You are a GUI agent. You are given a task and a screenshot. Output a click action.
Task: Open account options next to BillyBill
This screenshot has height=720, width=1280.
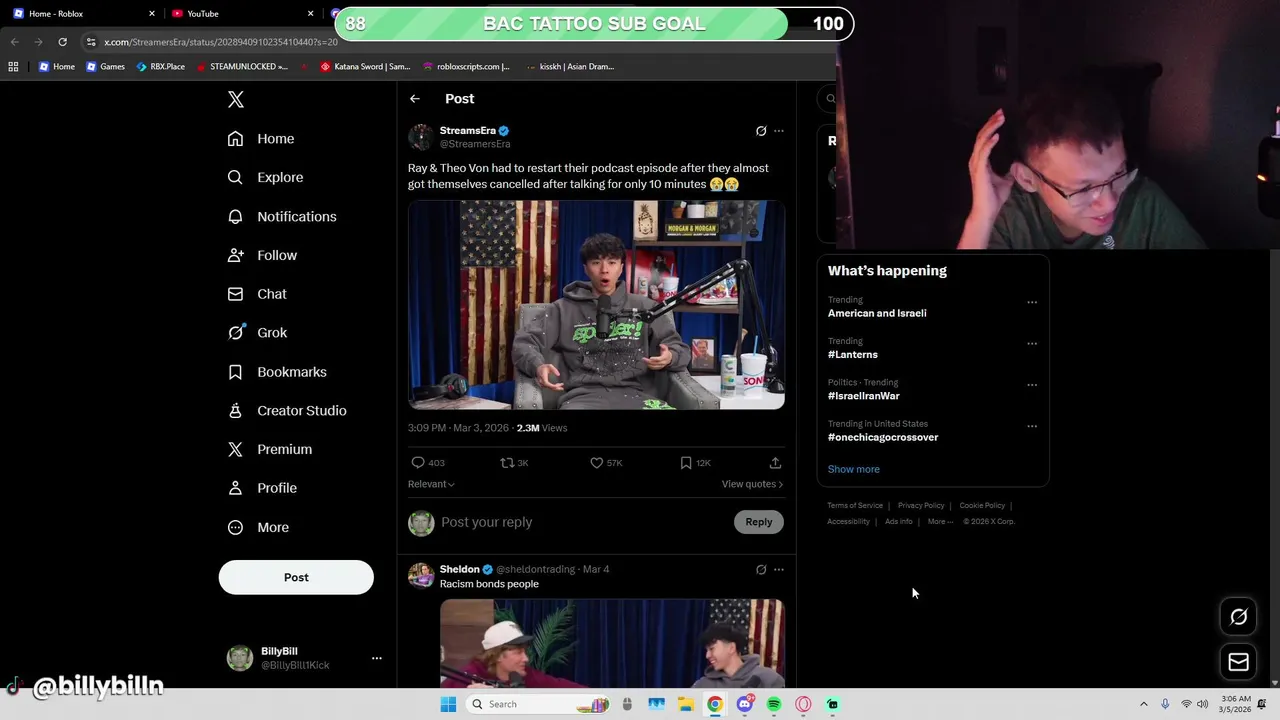coord(377,658)
